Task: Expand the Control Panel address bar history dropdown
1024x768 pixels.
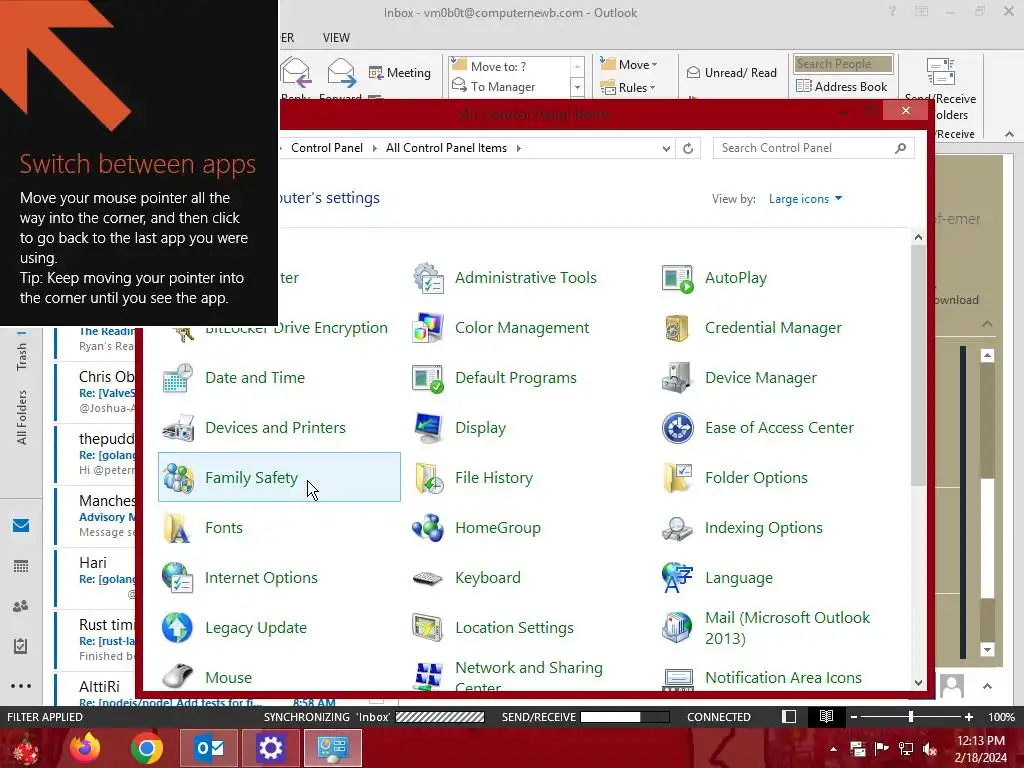Action: [666, 149]
